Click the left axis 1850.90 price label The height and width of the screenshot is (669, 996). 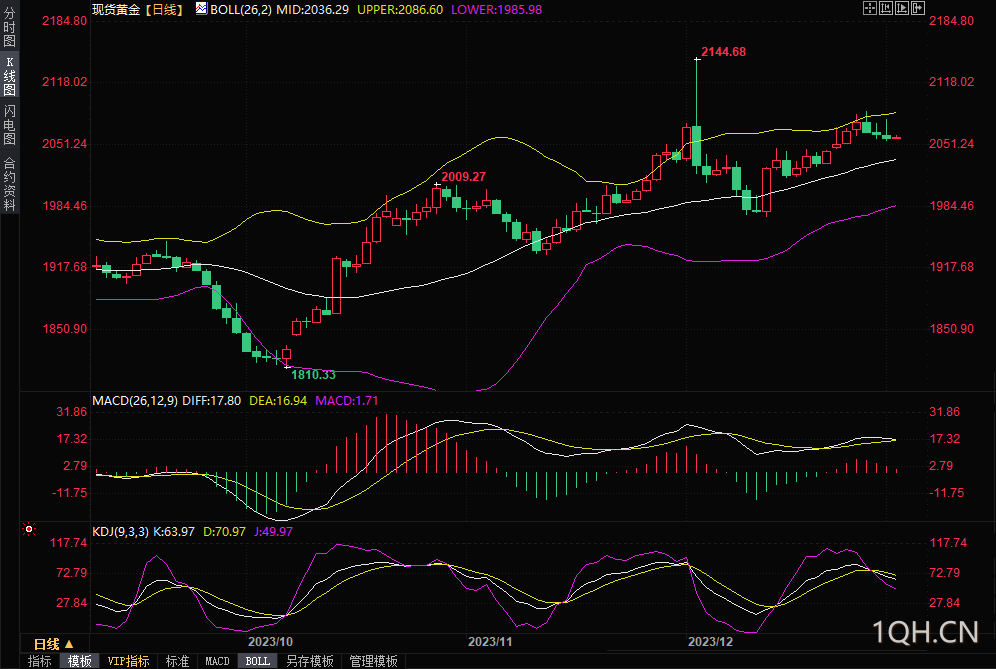(64, 329)
